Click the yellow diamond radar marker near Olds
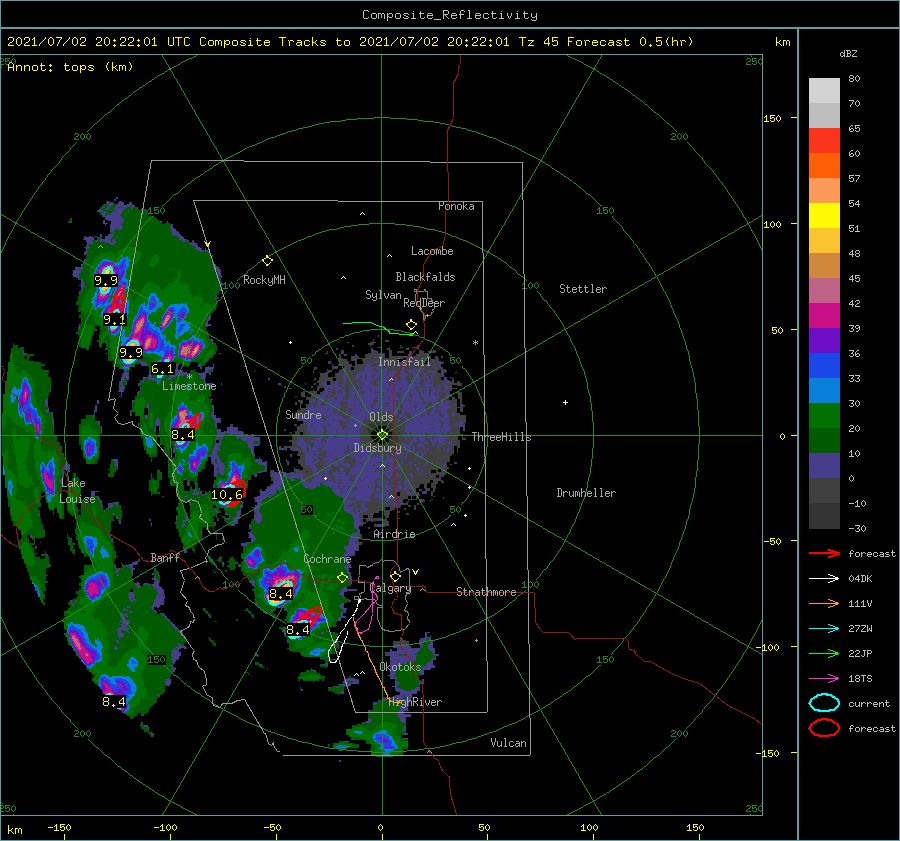The width and height of the screenshot is (900, 841). (x=382, y=435)
